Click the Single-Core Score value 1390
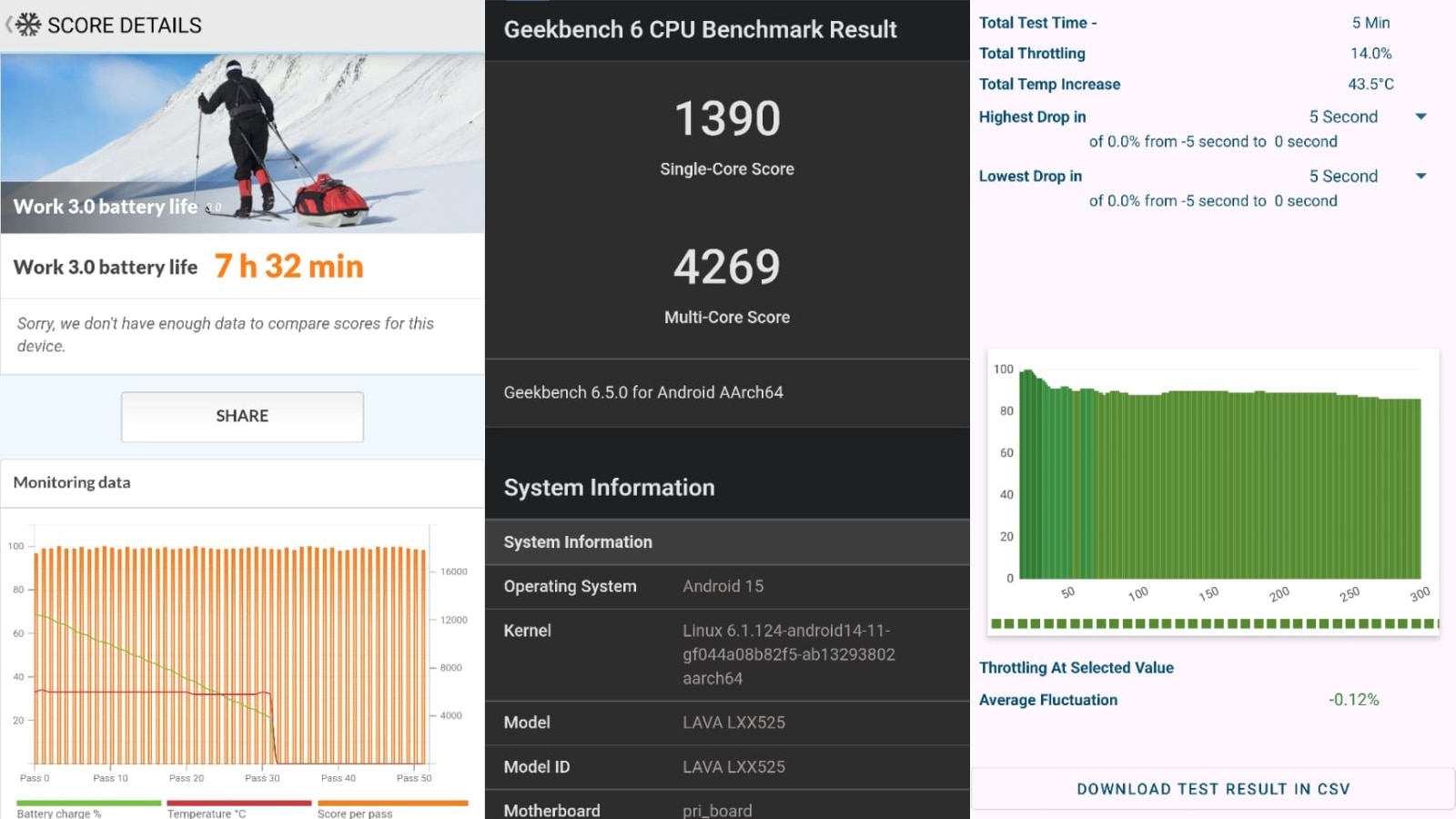Screen dimensions: 1456x819 pyautogui.click(x=726, y=116)
